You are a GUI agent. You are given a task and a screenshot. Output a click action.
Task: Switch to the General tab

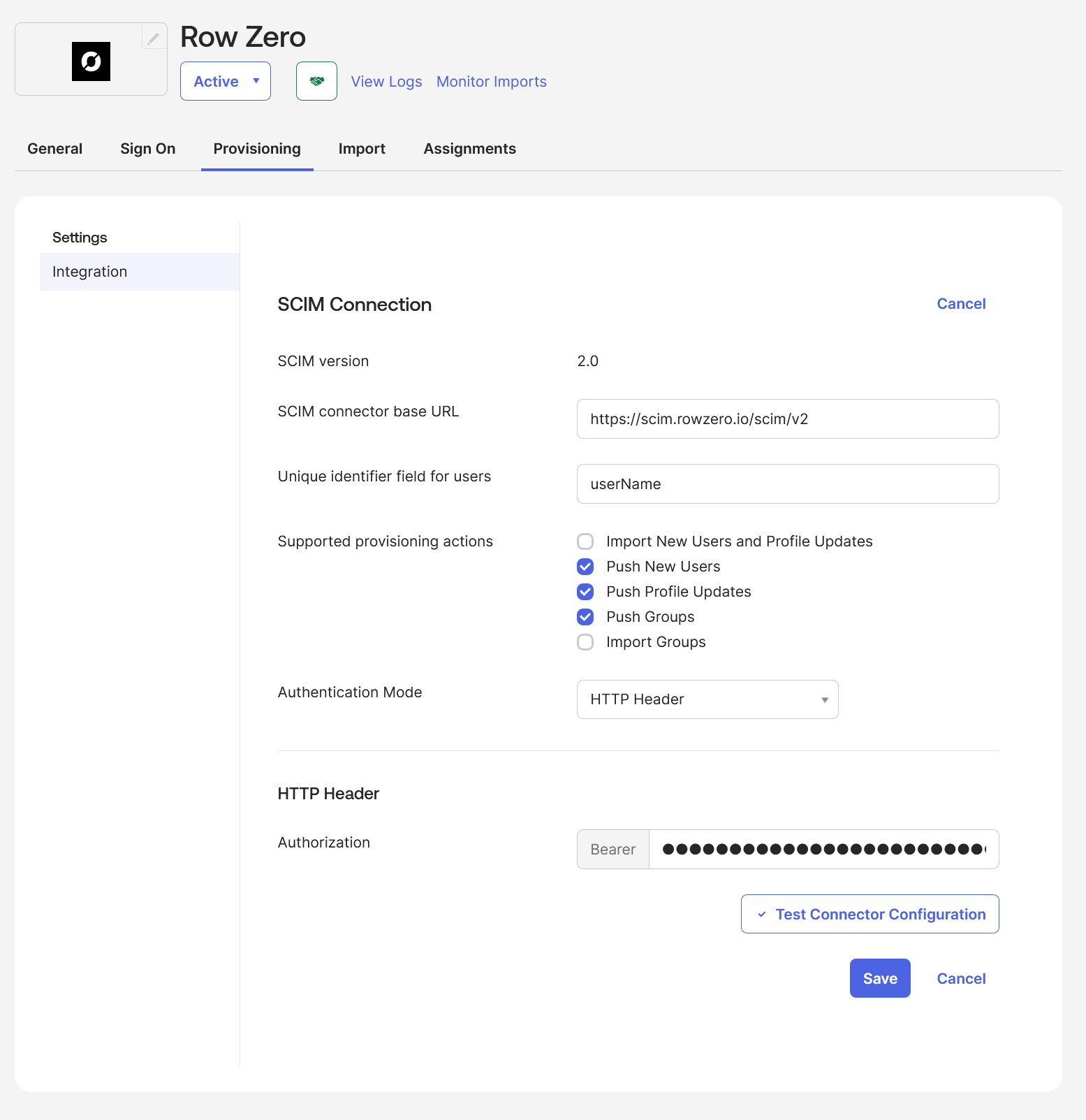pos(54,149)
